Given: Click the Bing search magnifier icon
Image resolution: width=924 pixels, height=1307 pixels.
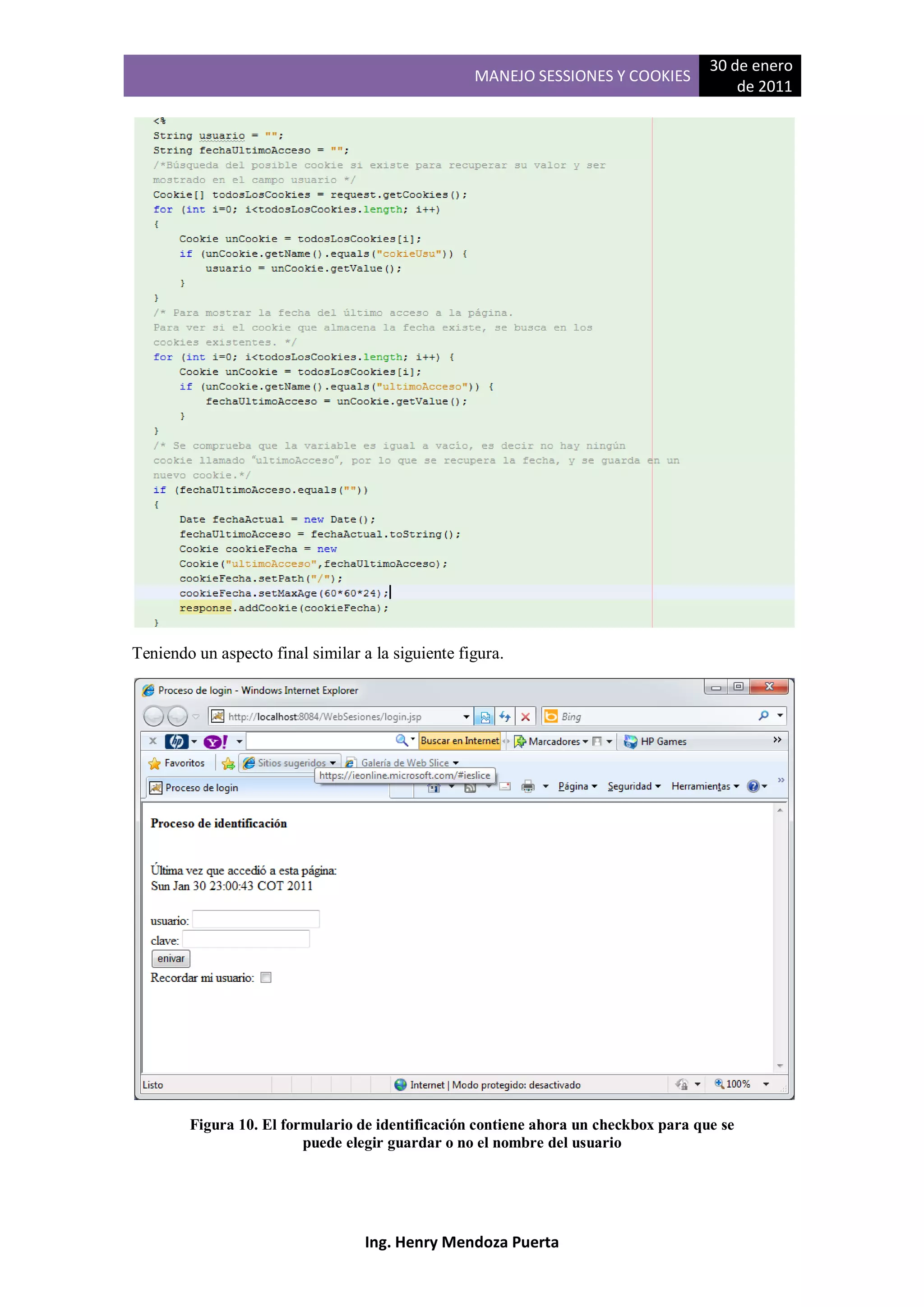Looking at the screenshot, I should click(763, 716).
